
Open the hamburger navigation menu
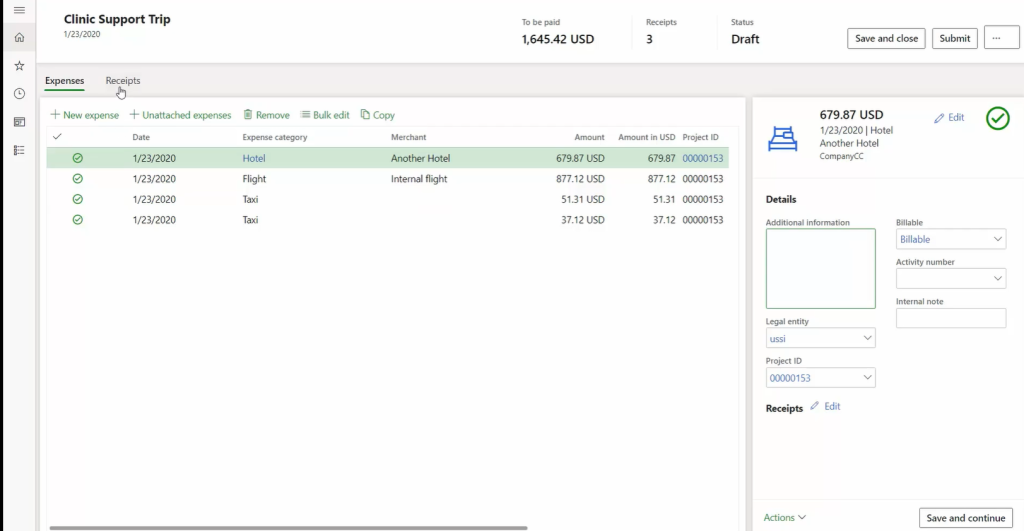18,10
